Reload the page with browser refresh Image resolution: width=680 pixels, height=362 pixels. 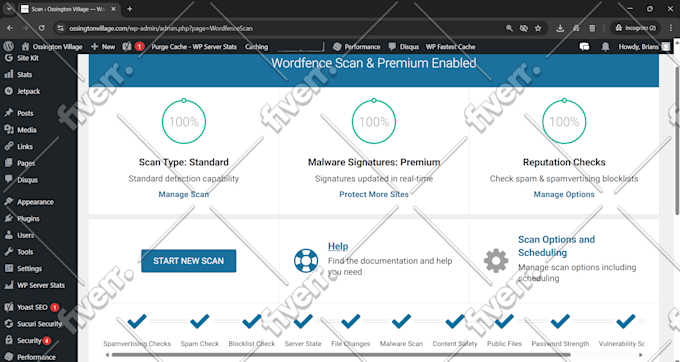[42, 28]
